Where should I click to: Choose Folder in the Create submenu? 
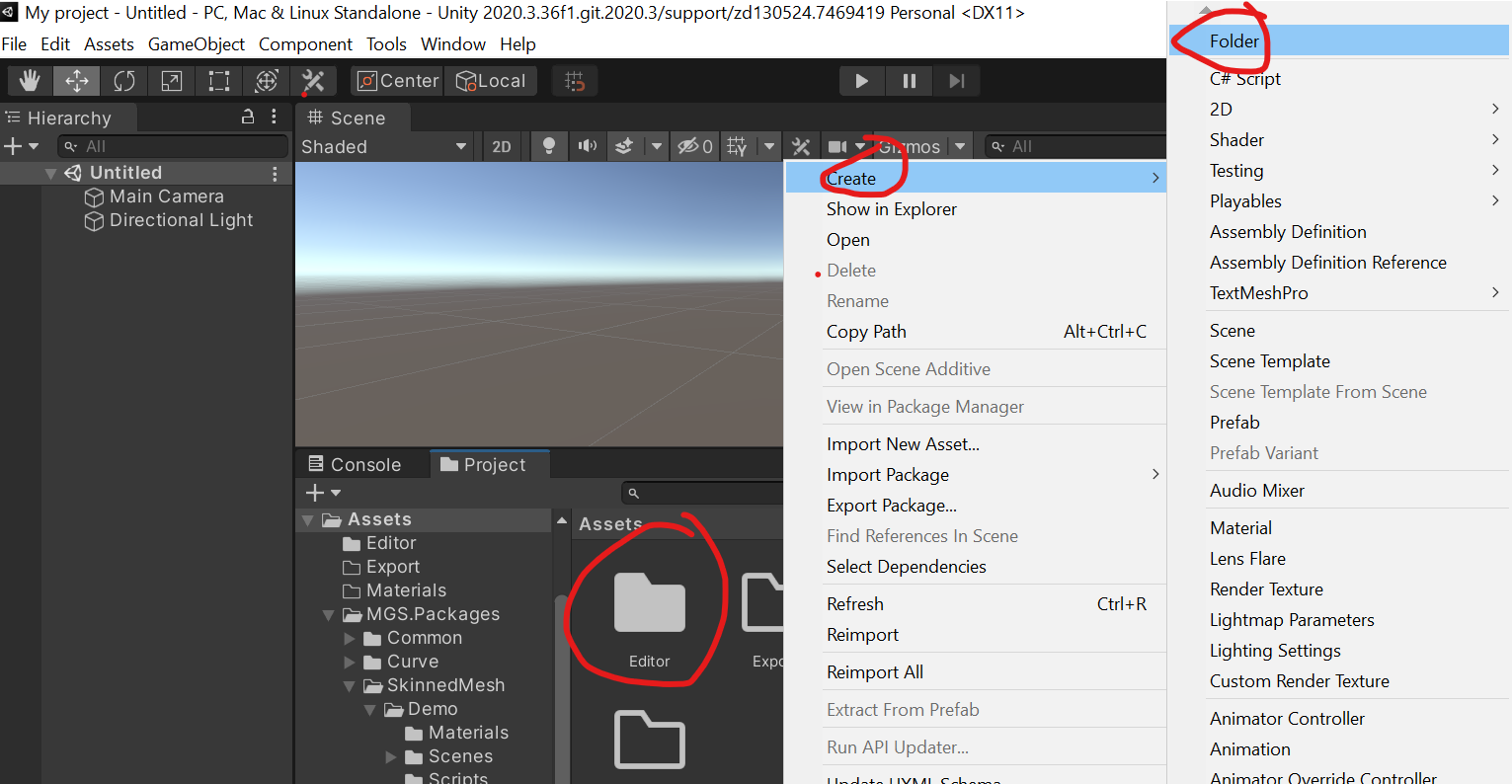[1339, 40]
